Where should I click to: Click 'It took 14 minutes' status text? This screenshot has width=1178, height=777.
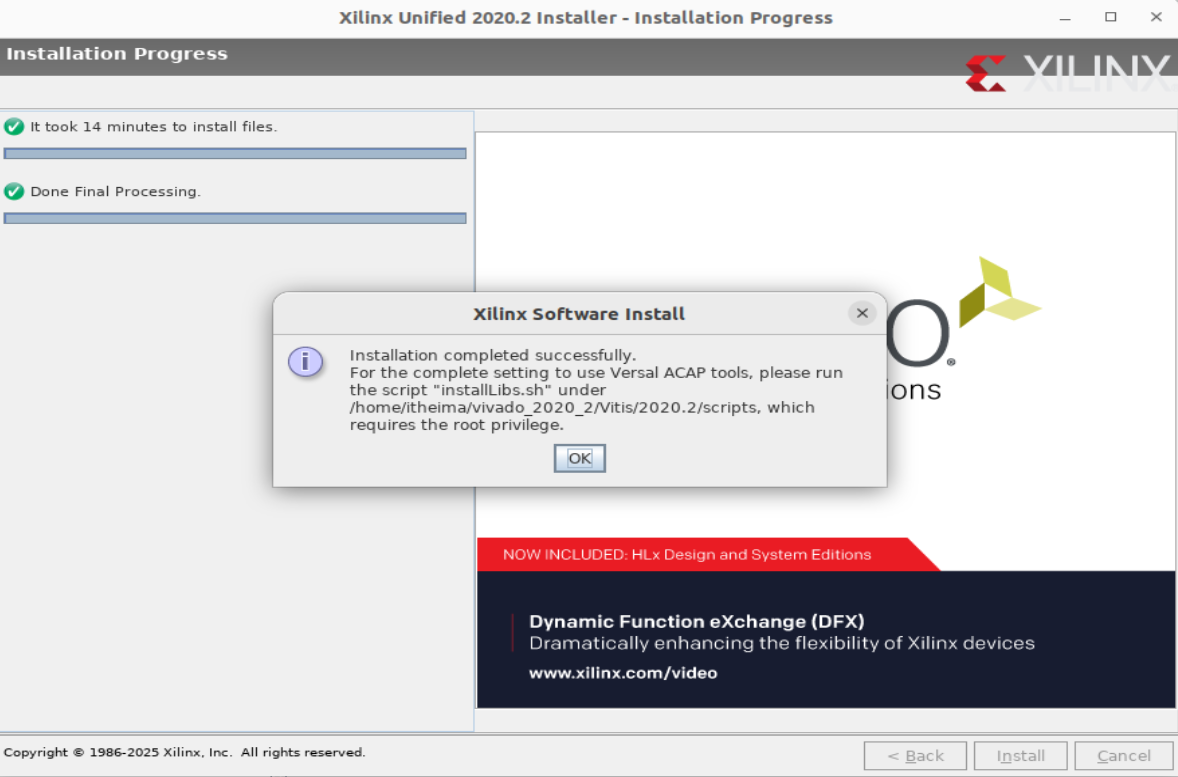(153, 126)
